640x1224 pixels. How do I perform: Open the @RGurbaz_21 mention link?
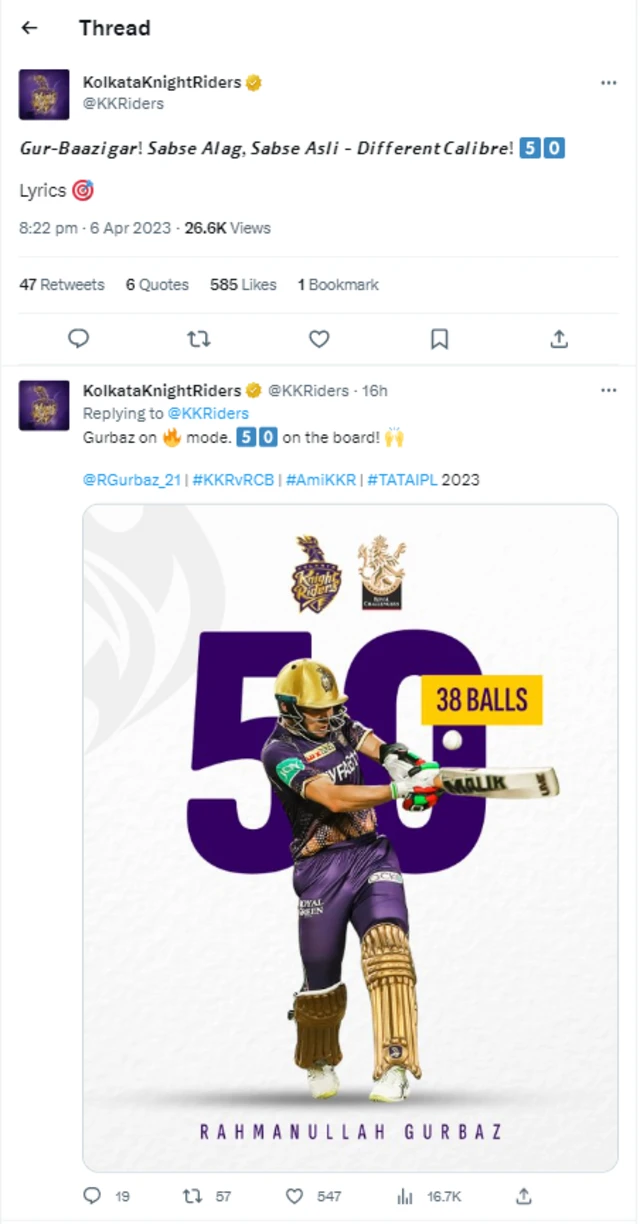(x=132, y=480)
